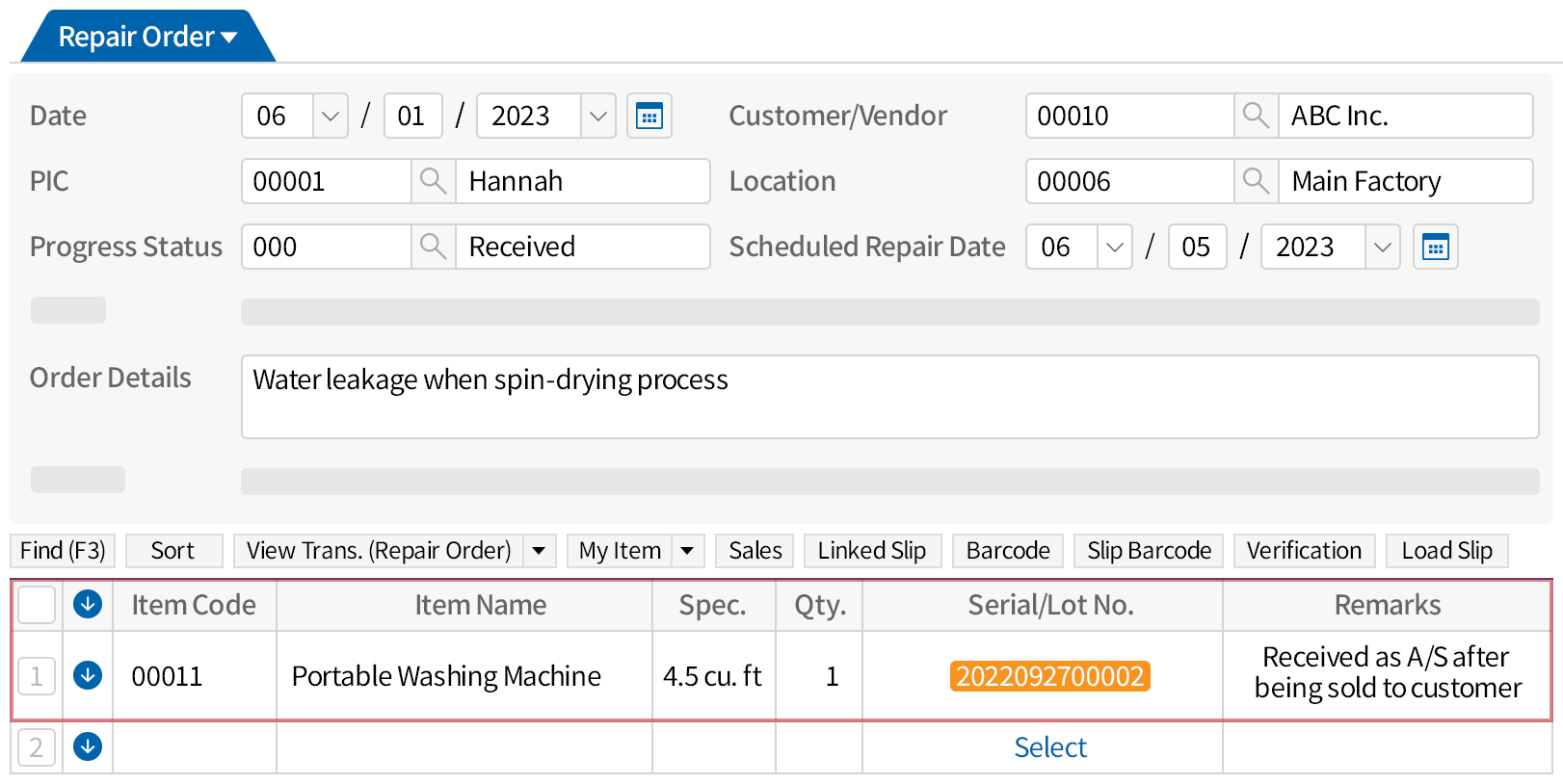Click the blue down-arrow icon in row 1

[x=88, y=675]
